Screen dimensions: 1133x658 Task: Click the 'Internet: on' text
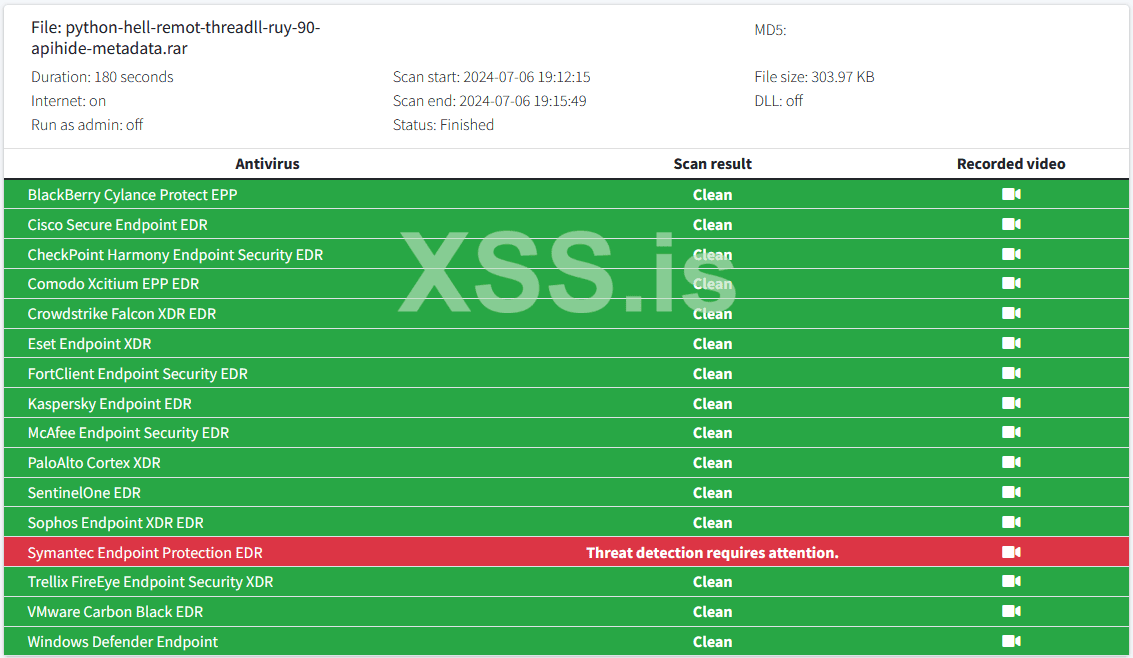(69, 100)
